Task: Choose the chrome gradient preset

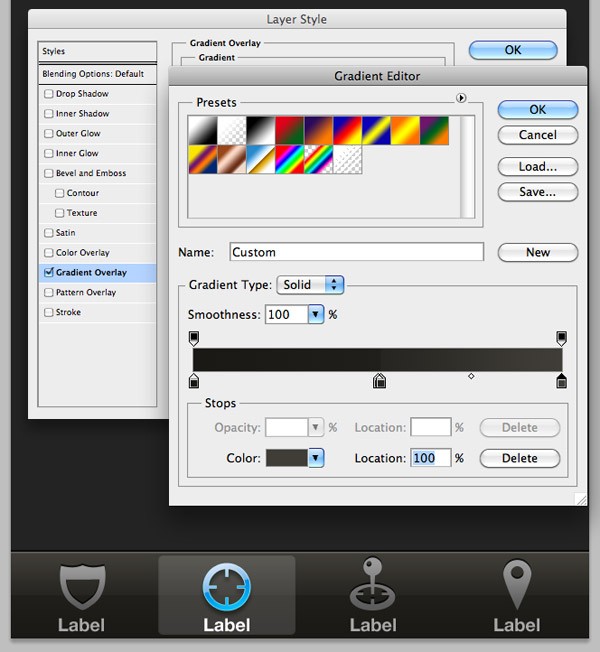Action: coord(261,159)
